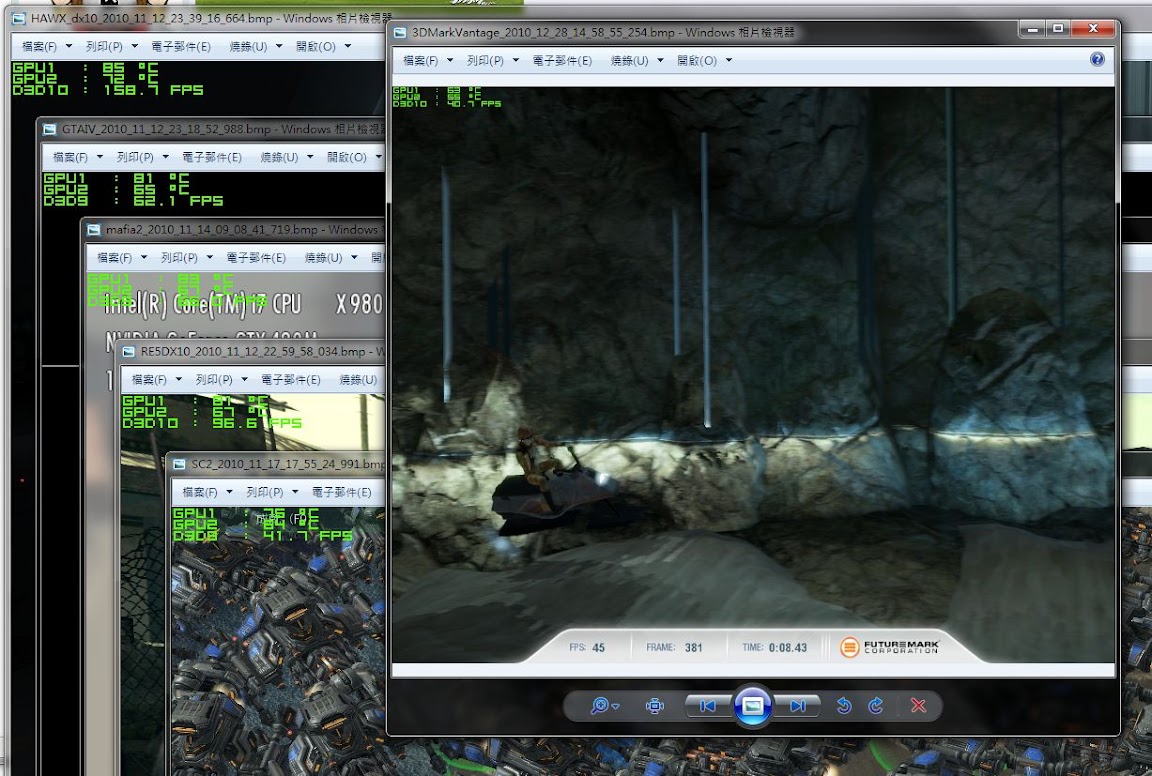Click 檔案(F) in GTAIV window
1152x776 pixels.
[70, 157]
